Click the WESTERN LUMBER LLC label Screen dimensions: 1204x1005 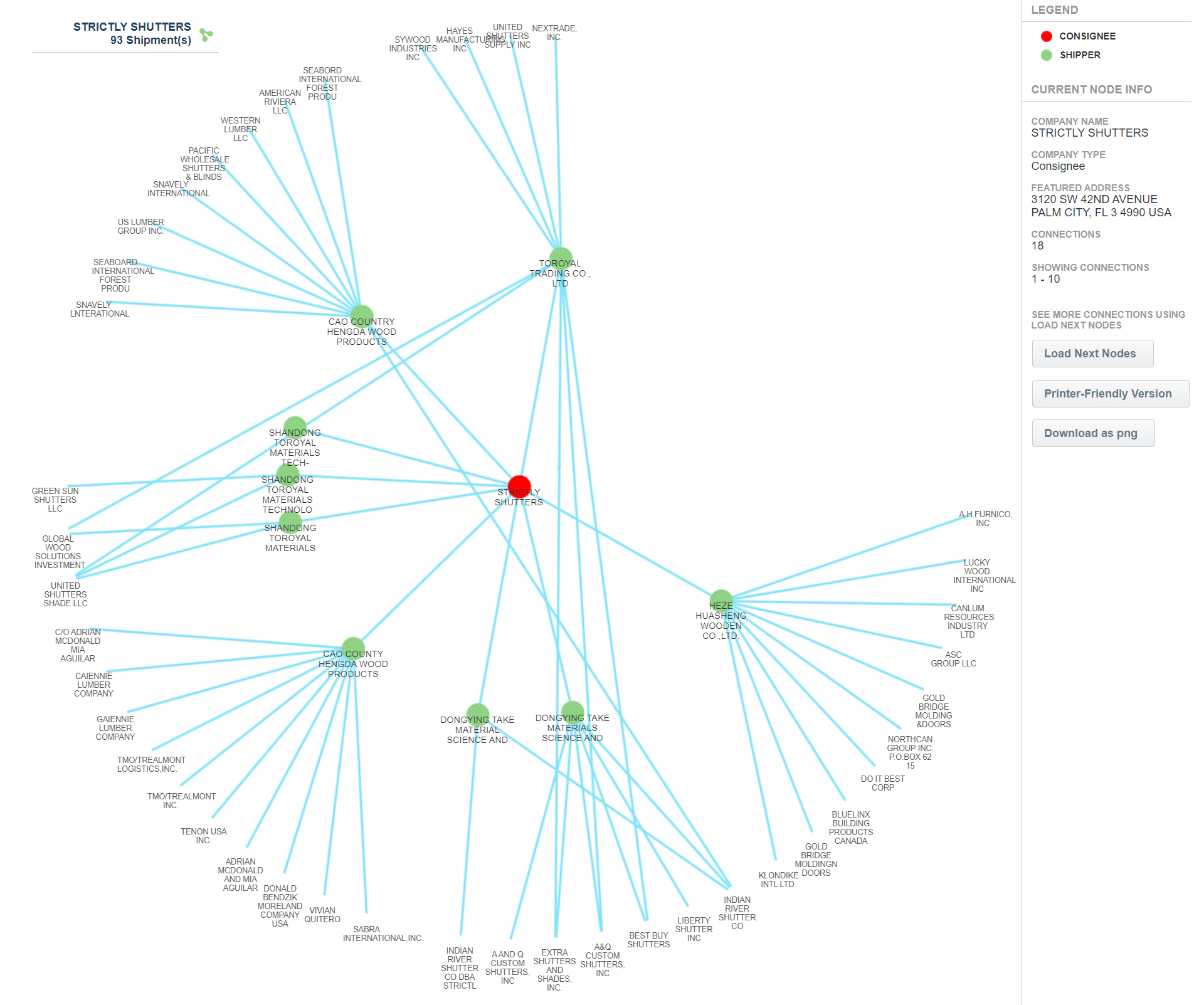[240, 129]
